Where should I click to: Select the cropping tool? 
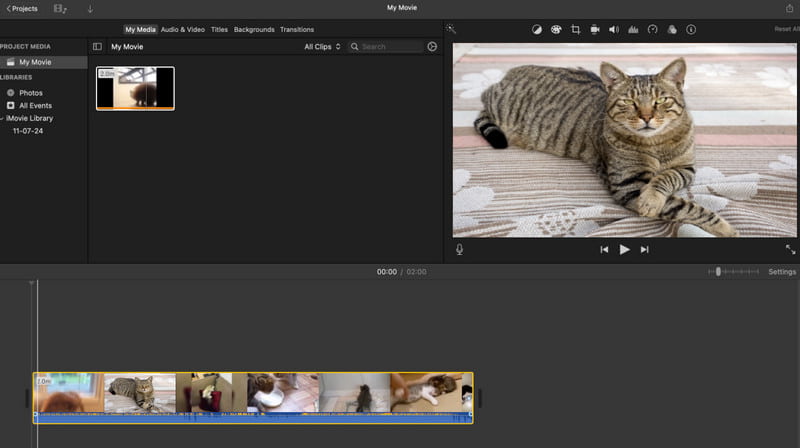pos(576,30)
